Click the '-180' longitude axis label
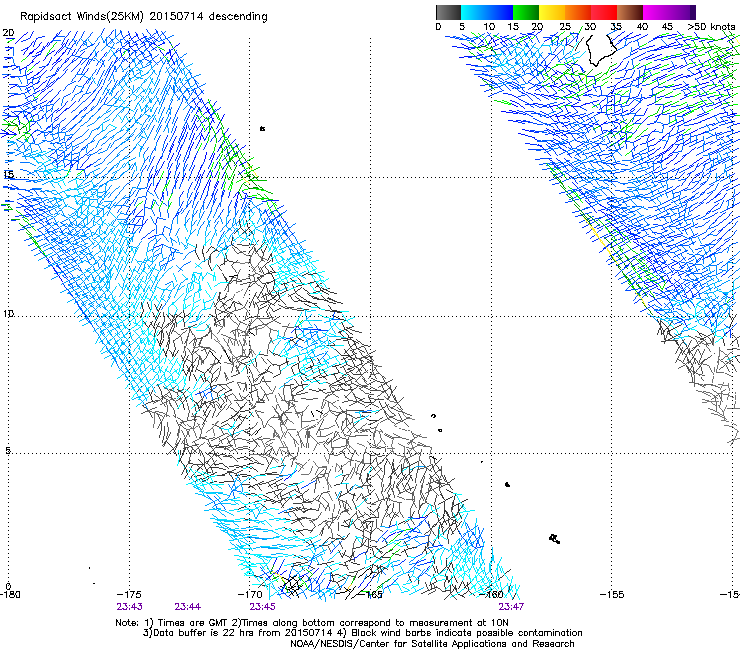Screen dimensions: 740x650 coord(10,595)
